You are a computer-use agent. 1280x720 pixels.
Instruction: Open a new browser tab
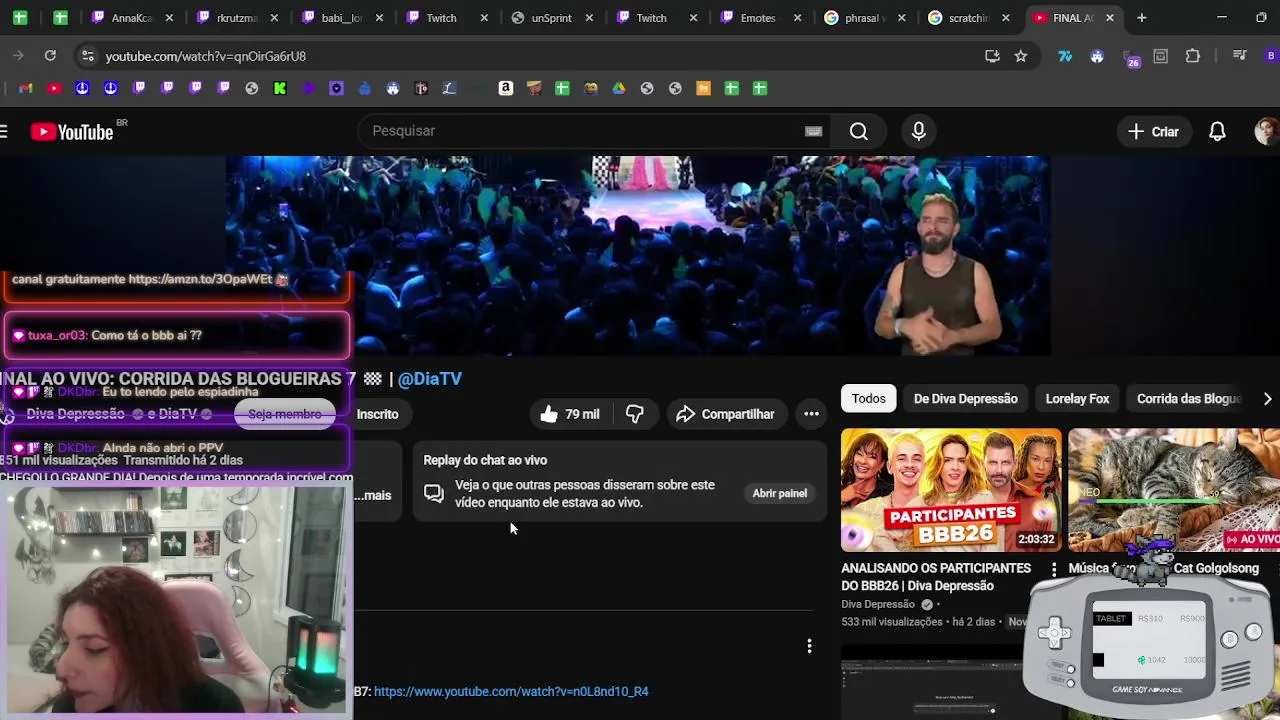[1141, 18]
